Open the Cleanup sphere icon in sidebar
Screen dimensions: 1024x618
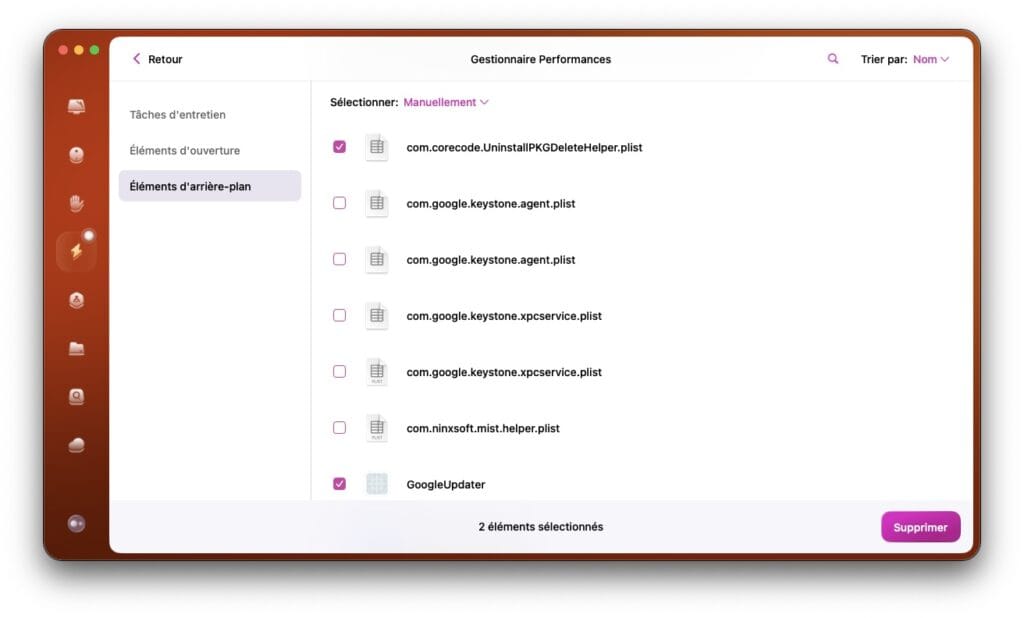(76, 155)
